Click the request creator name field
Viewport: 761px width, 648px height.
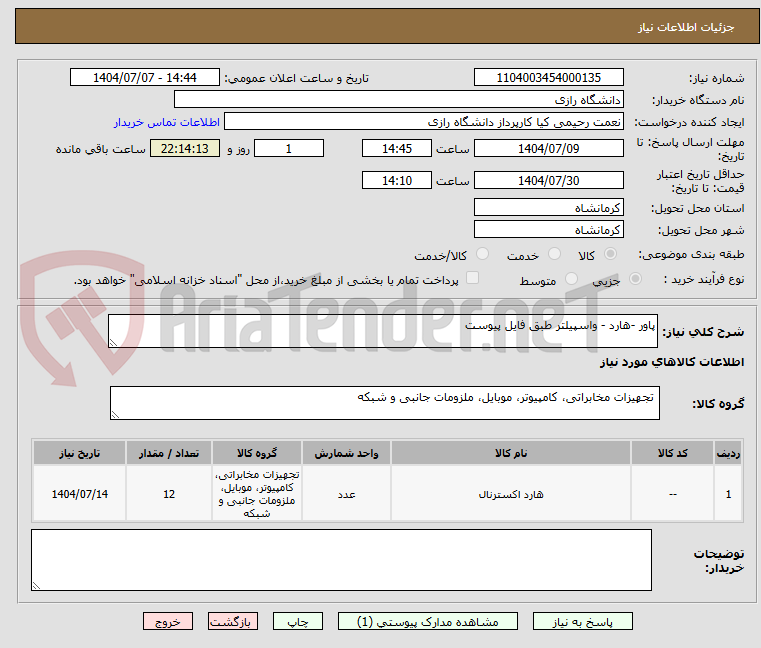point(424,122)
